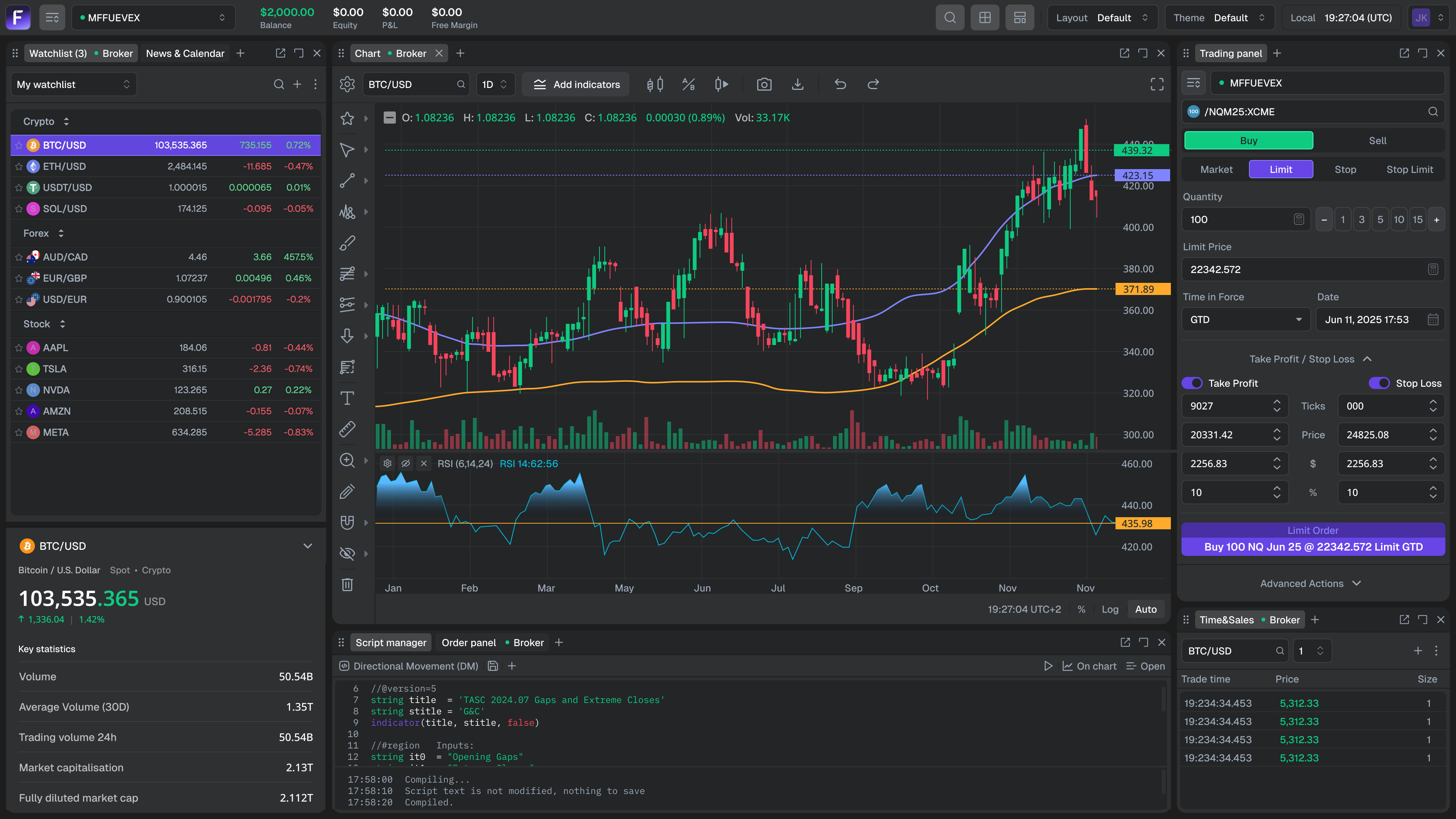Open the candlestick chart type selector
The image size is (1456, 819).
pyautogui.click(x=654, y=84)
